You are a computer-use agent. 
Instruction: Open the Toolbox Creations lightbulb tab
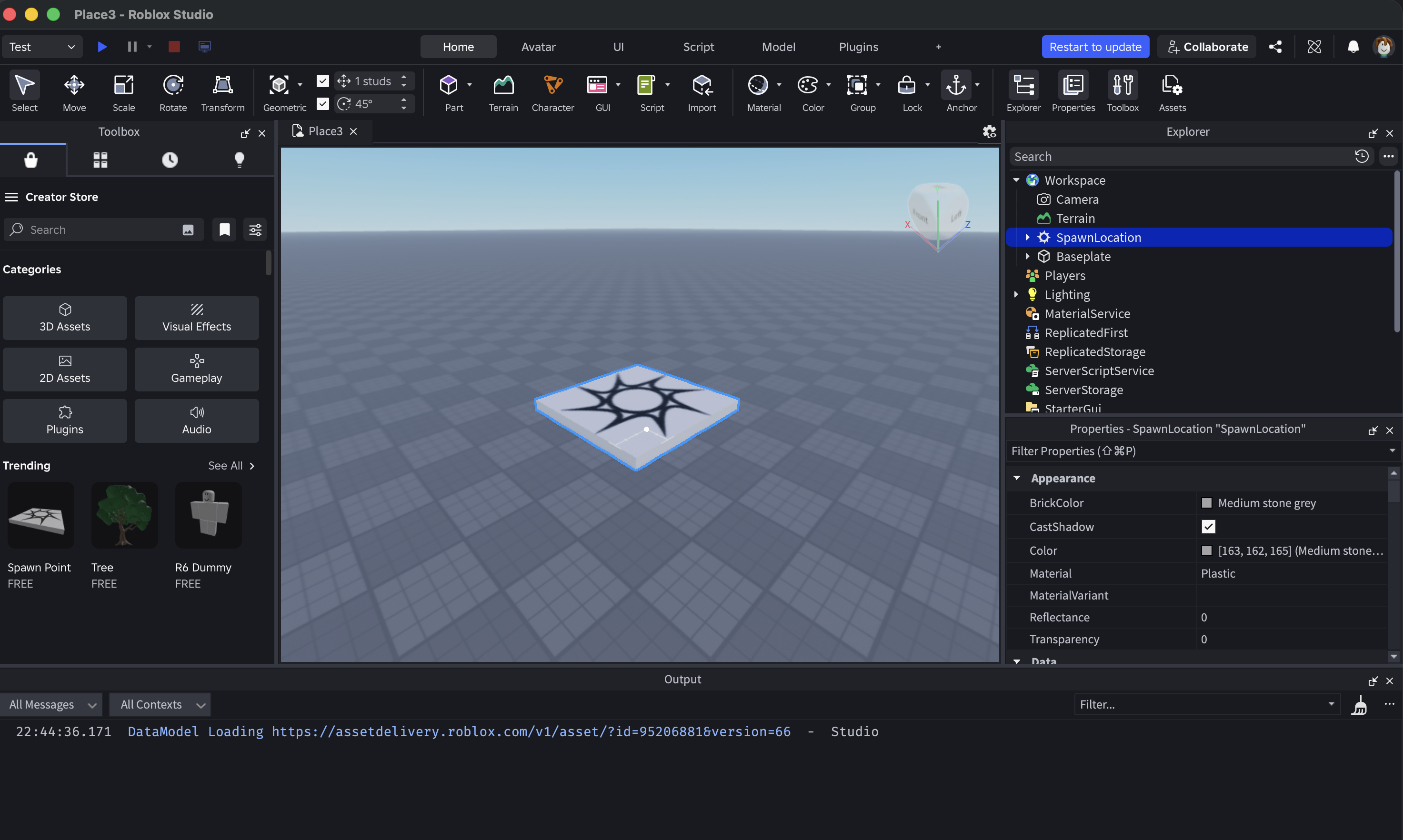click(240, 160)
